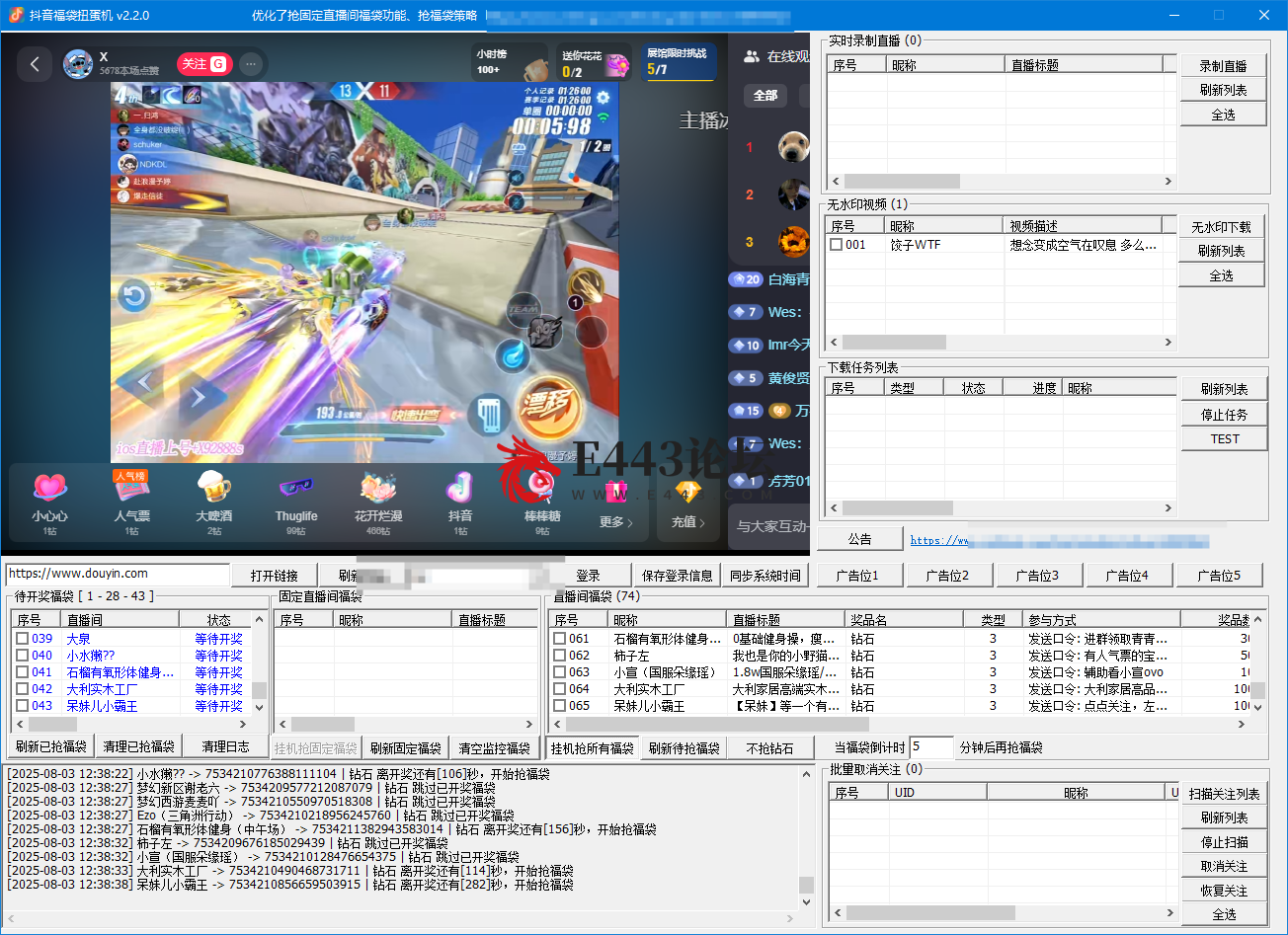Click the log panel vertical scrollbar

click(x=806, y=839)
